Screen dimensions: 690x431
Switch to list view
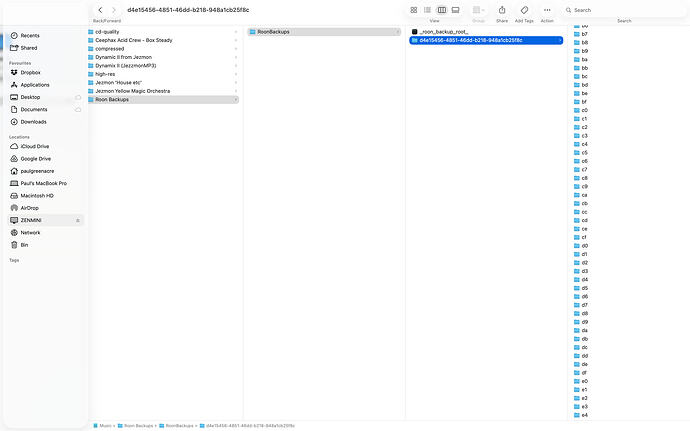427,10
